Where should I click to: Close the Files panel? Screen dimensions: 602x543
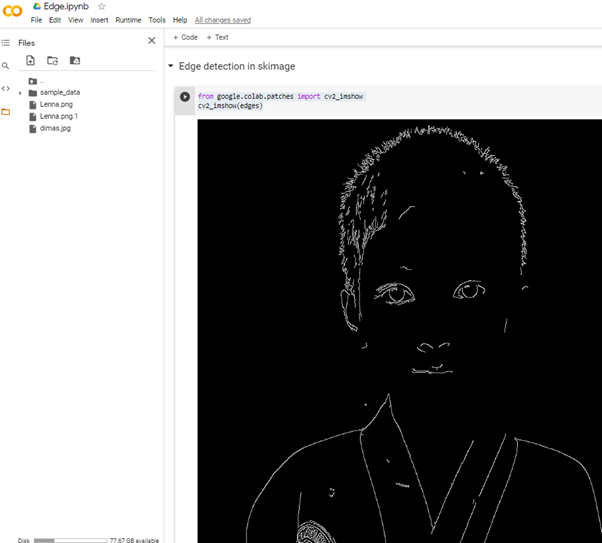tap(152, 41)
